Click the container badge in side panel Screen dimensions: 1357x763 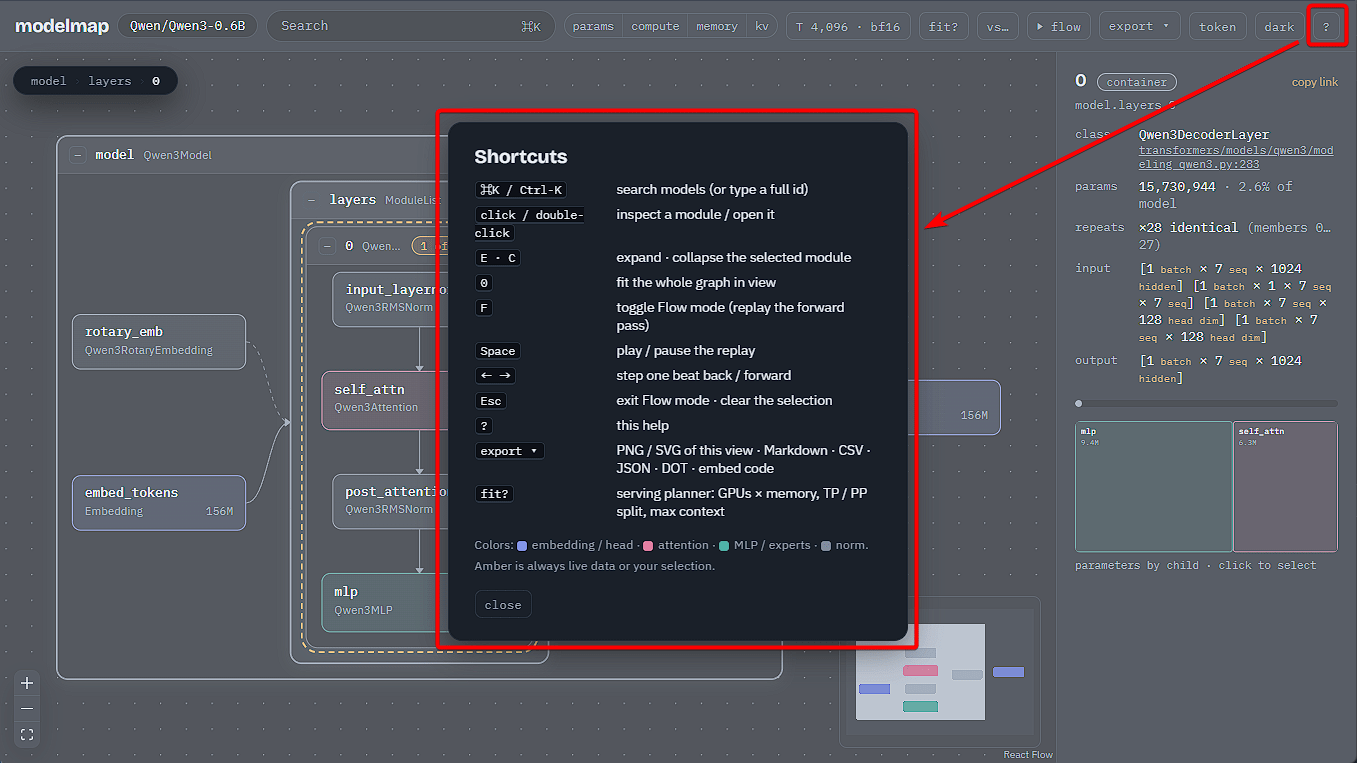1137,82
